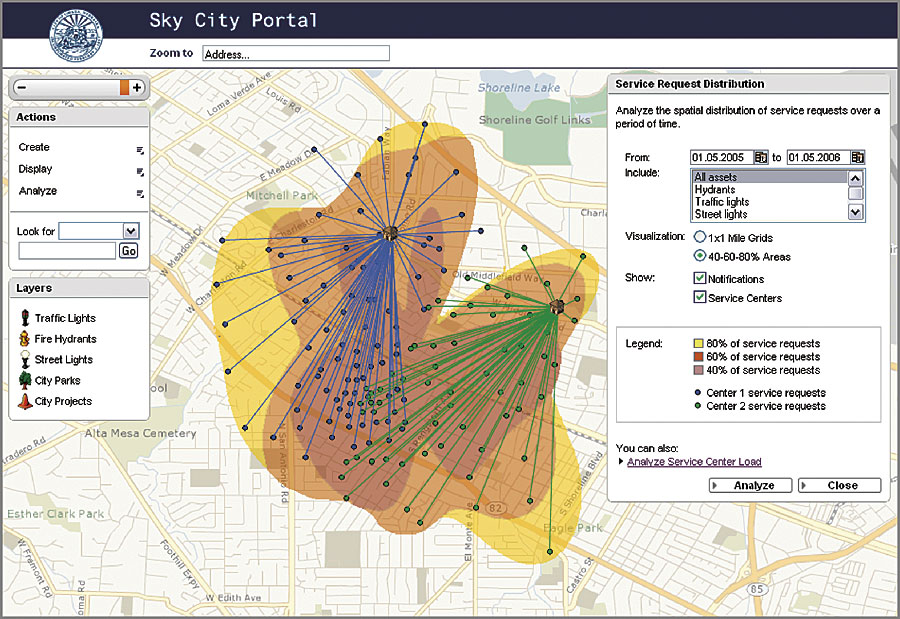Click the City Projects cone icon

[x=25, y=401]
